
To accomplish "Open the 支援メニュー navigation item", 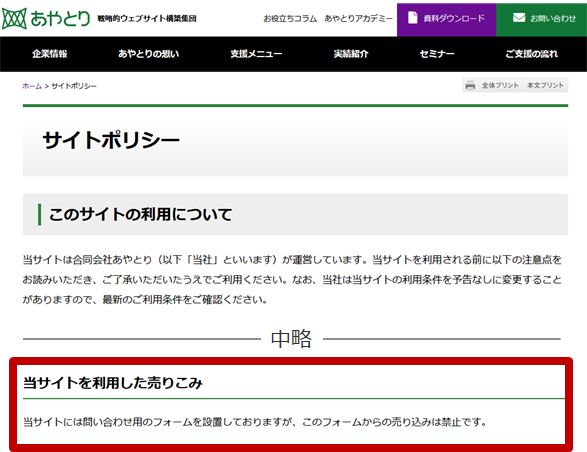I will pos(256,54).
